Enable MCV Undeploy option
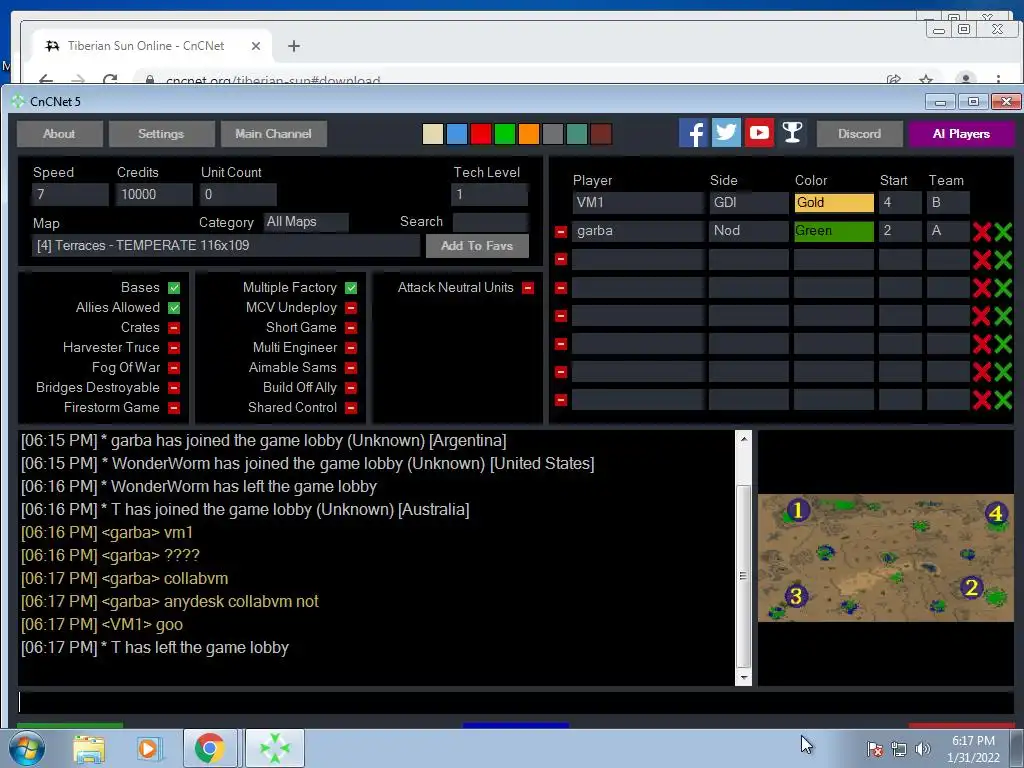 [351, 308]
